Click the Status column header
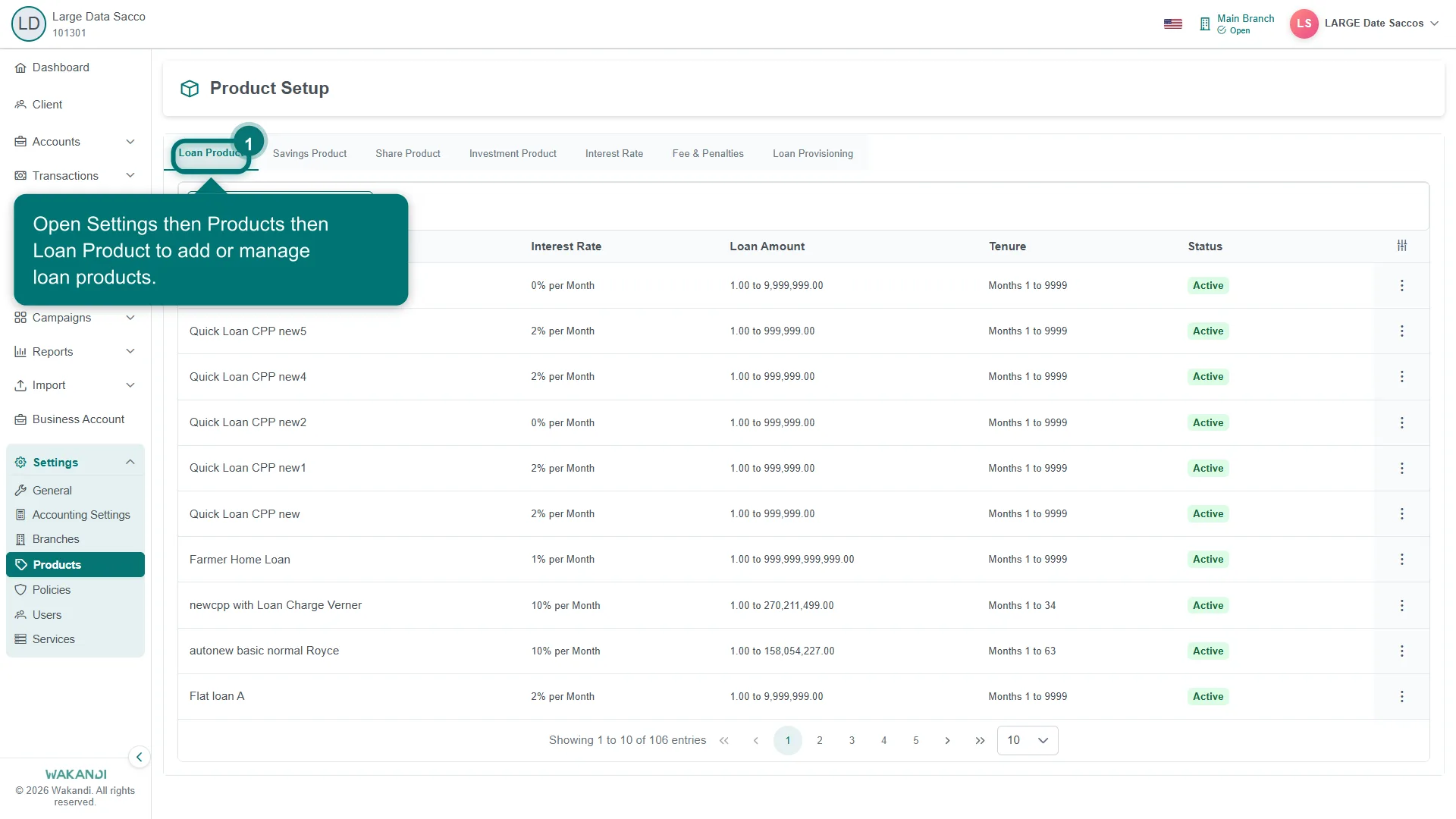The height and width of the screenshot is (819, 1456). click(x=1205, y=246)
